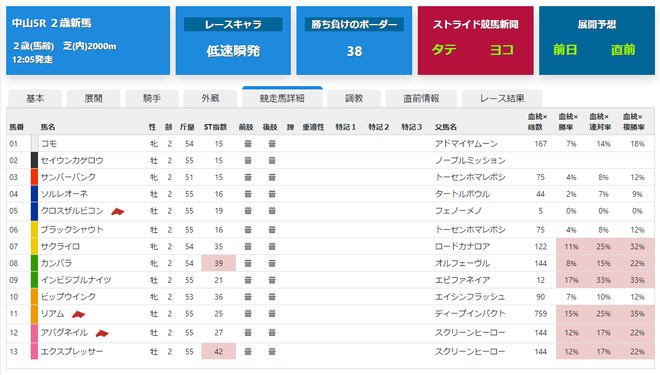This screenshot has height=375, width=660.
Task: Click the 勝ち負けのボーダー panel heading
Action: 354,24
